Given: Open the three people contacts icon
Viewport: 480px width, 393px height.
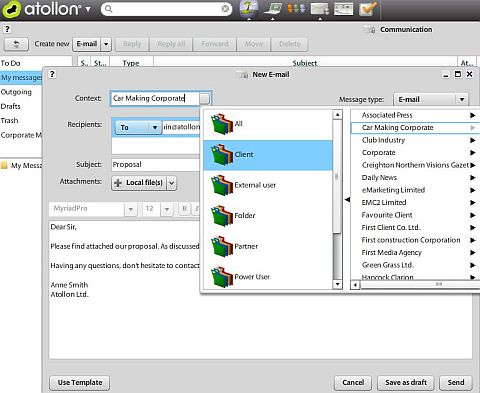Looking at the screenshot, I should click(296, 8).
